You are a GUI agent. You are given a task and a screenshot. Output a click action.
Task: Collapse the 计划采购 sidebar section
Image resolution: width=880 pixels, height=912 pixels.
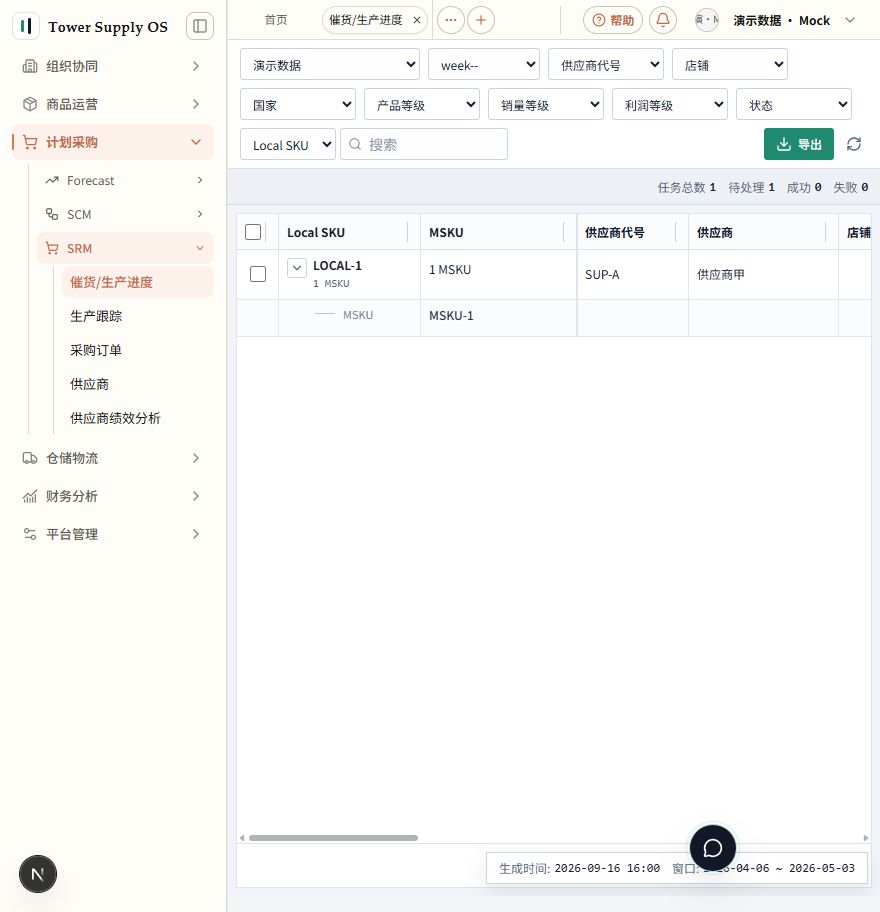[113, 142]
